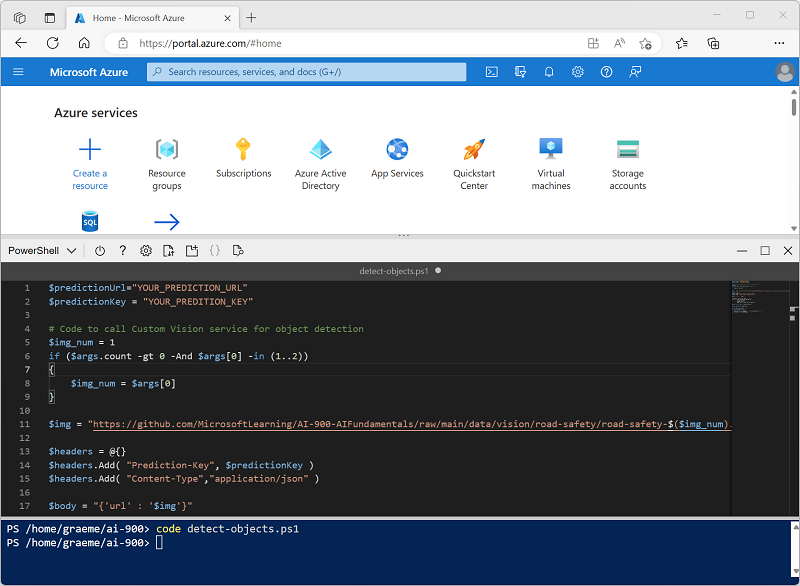The width and height of the screenshot is (800, 586).
Task: Open Web preview icon in Cloud Shell
Action: click(x=238, y=250)
